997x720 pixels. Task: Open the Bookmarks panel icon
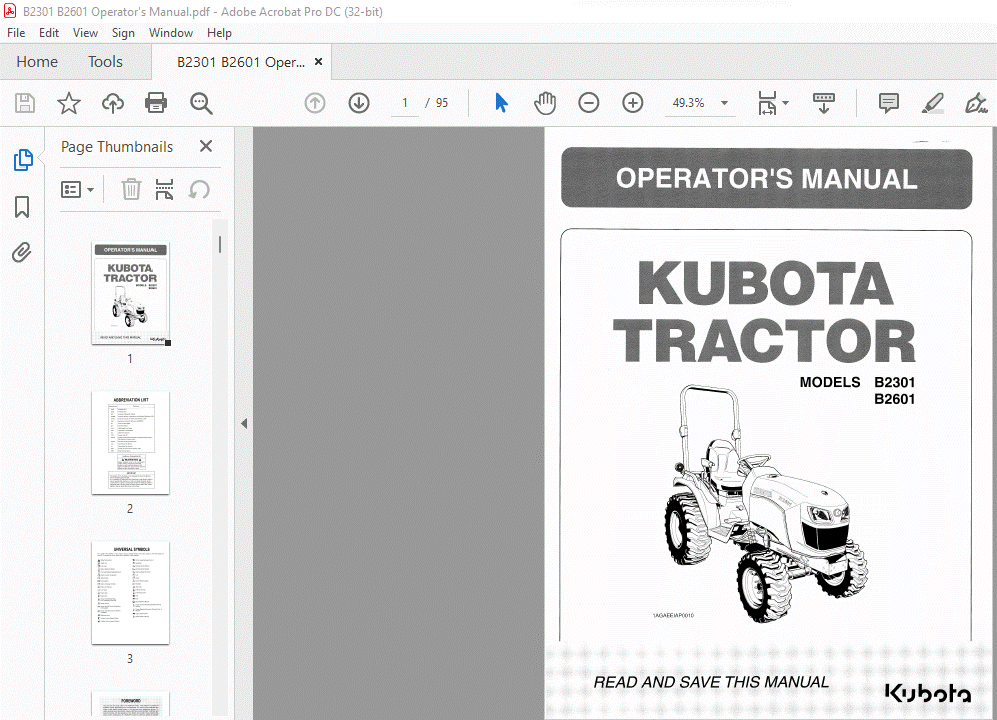tap(22, 207)
